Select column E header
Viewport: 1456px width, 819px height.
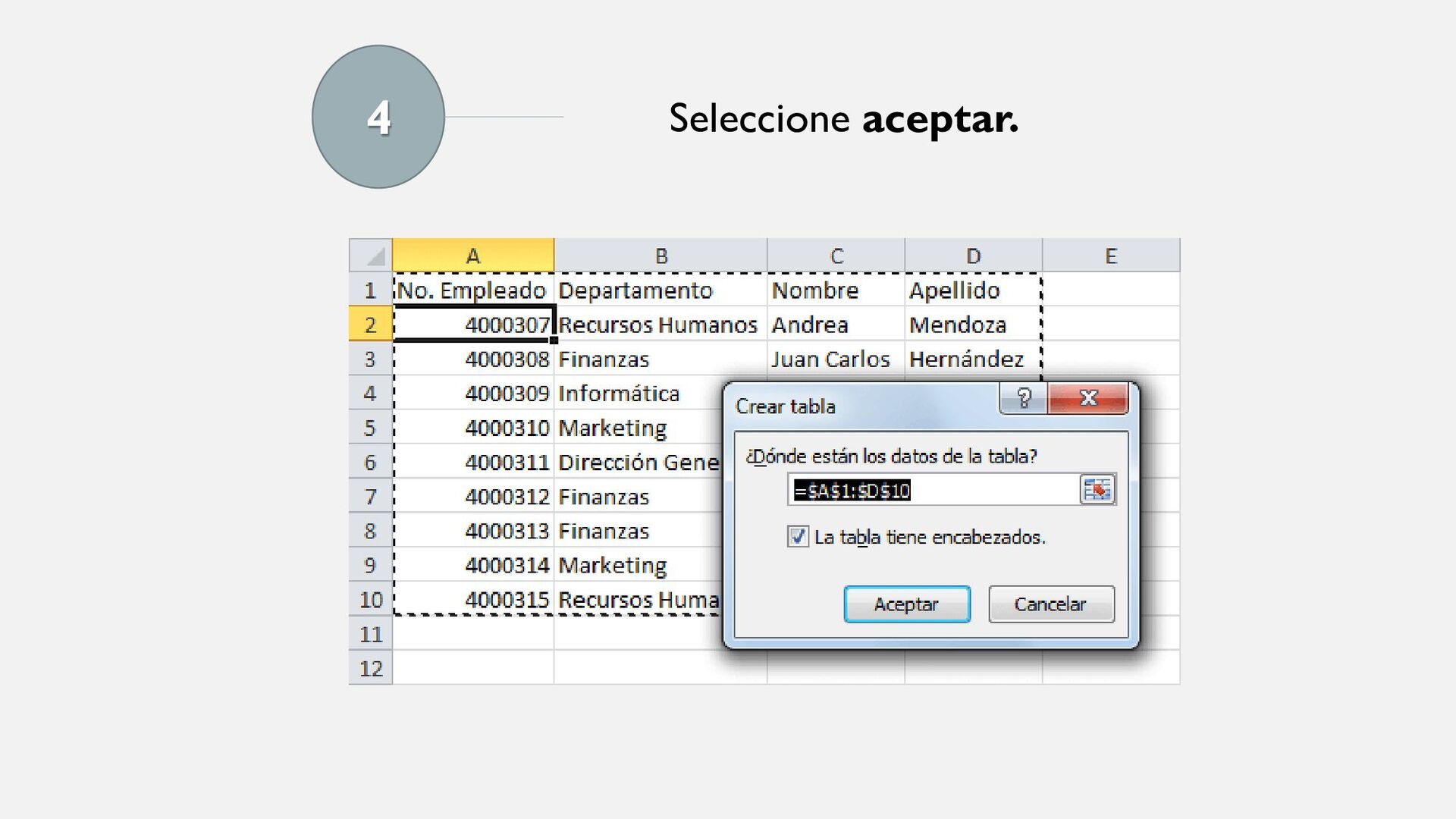(x=1110, y=256)
